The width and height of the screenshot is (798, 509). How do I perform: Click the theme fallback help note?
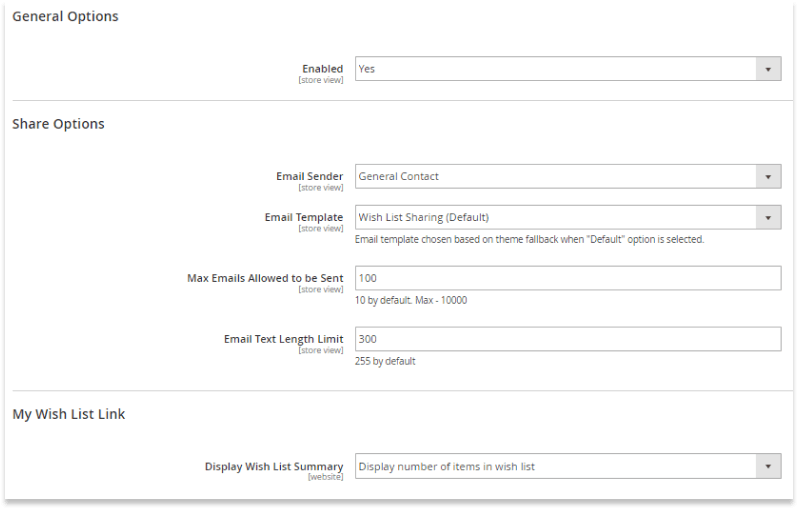pos(529,239)
